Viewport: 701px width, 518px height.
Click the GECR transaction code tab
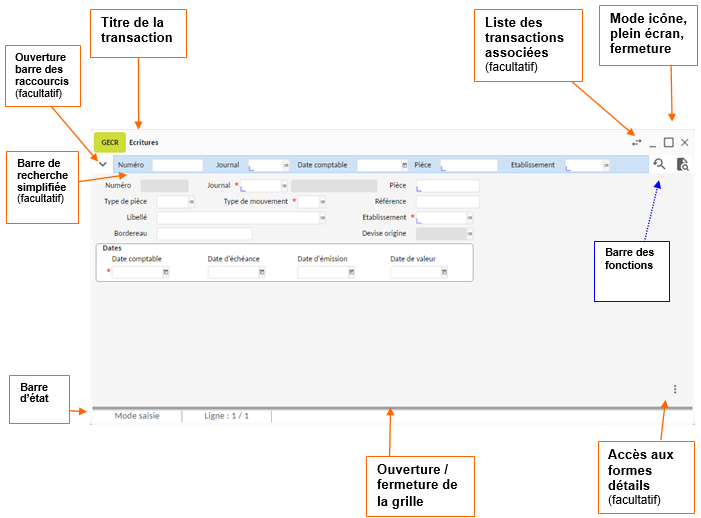point(109,143)
